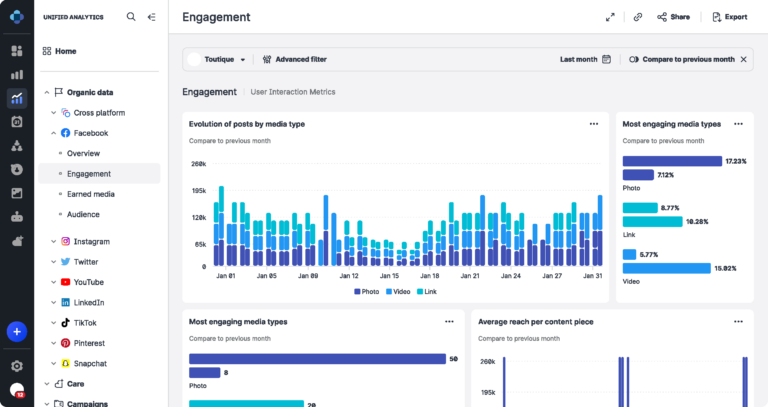Viewport: 768px width, 407px height.
Task: Collapse the sidebar with the arrow icon
Action: [152, 17]
